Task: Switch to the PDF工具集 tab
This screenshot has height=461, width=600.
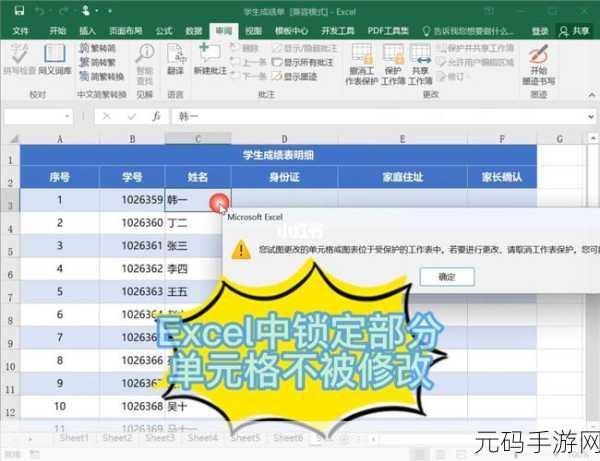Action: click(388, 31)
